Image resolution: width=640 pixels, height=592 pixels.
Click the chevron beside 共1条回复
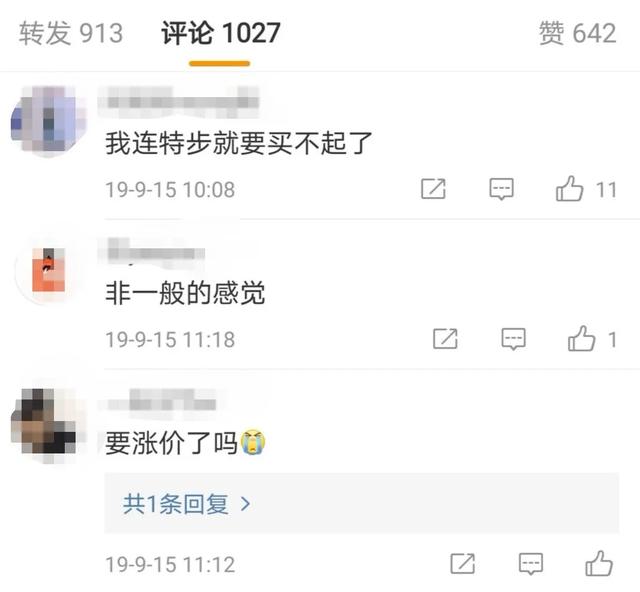(245, 504)
